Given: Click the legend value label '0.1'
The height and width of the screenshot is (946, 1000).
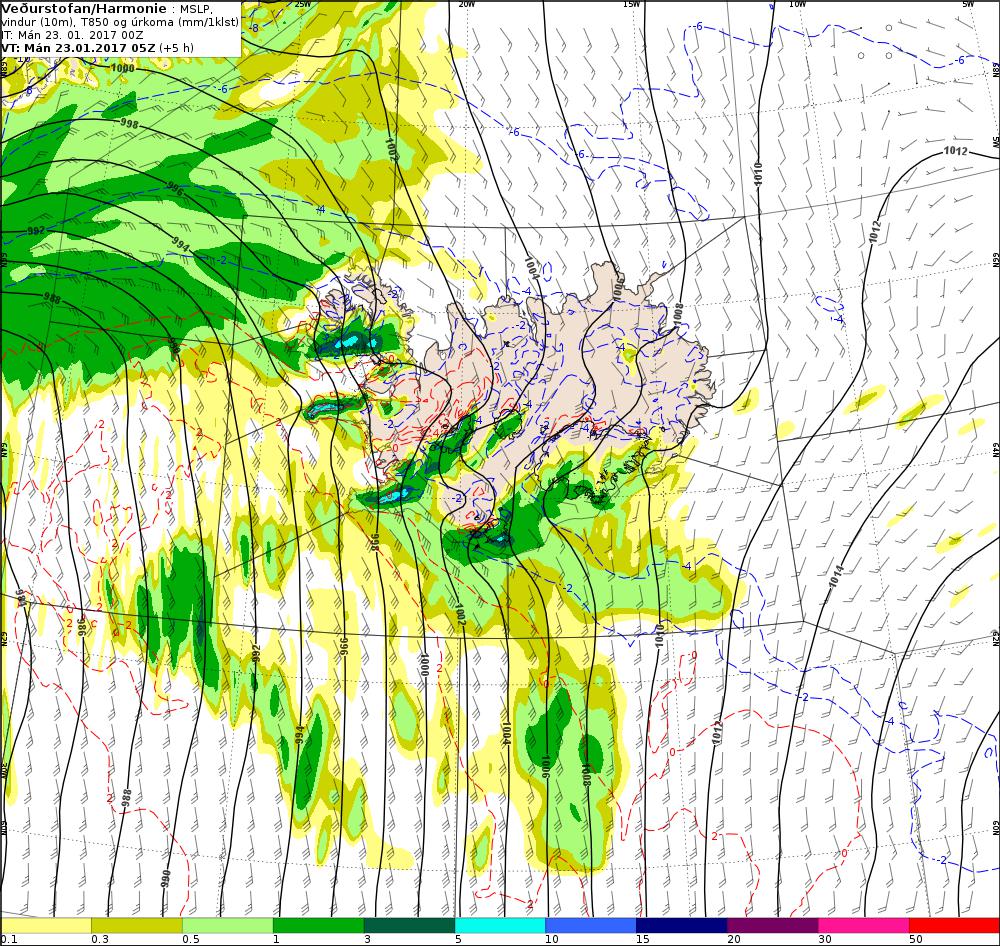Looking at the screenshot, I should pyautogui.click(x=9, y=939).
